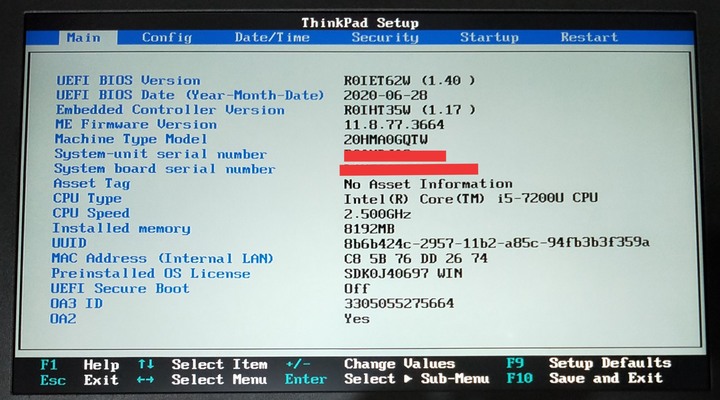Select the Intel Core i5-7200U CPU value
Viewport: 720px width, 400px height.
[x=471, y=198]
